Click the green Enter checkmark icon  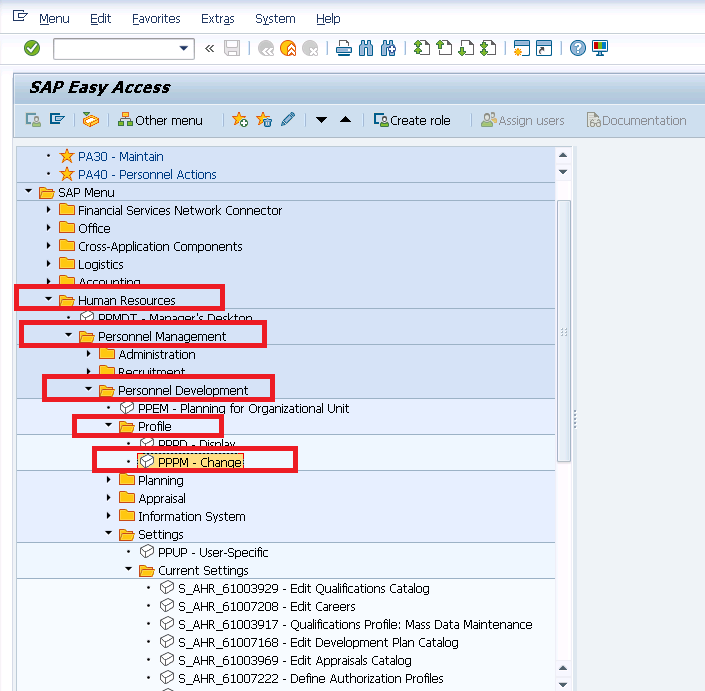pyautogui.click(x=32, y=48)
